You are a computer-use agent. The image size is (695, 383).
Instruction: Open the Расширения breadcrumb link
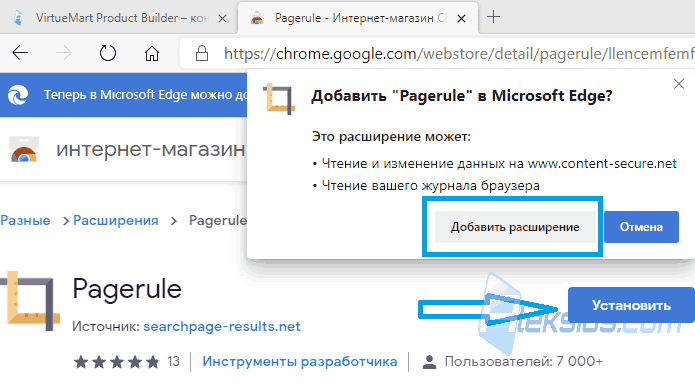coord(116,220)
